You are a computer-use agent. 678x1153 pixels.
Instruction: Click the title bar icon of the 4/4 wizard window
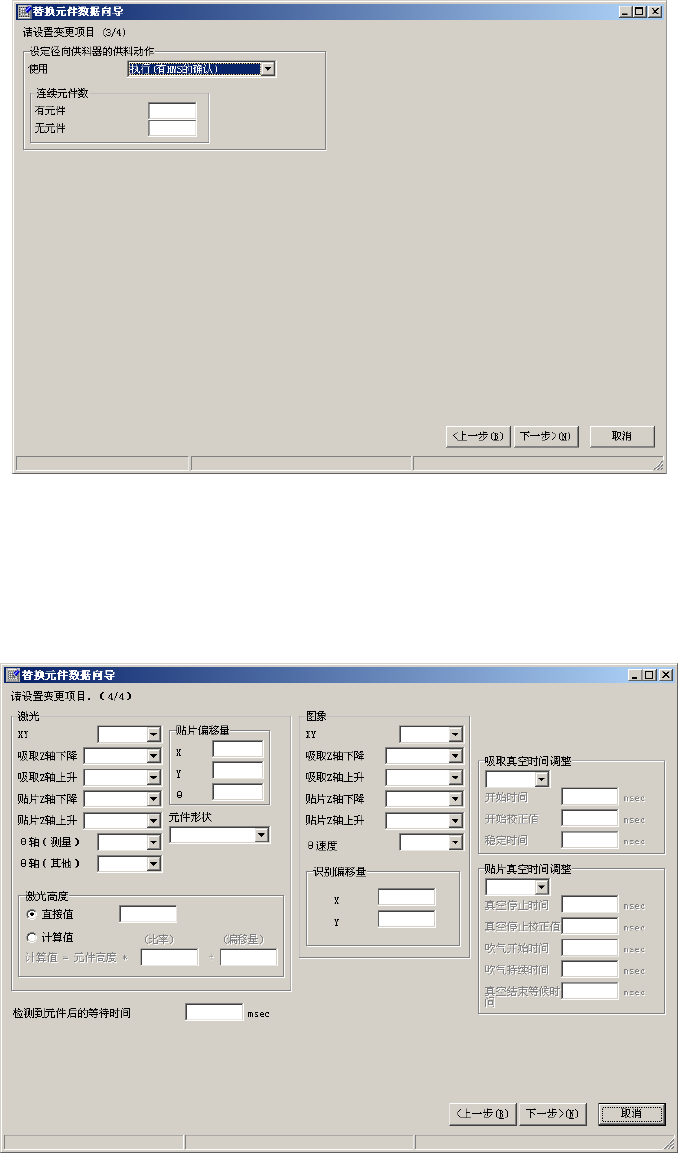(x=13, y=674)
